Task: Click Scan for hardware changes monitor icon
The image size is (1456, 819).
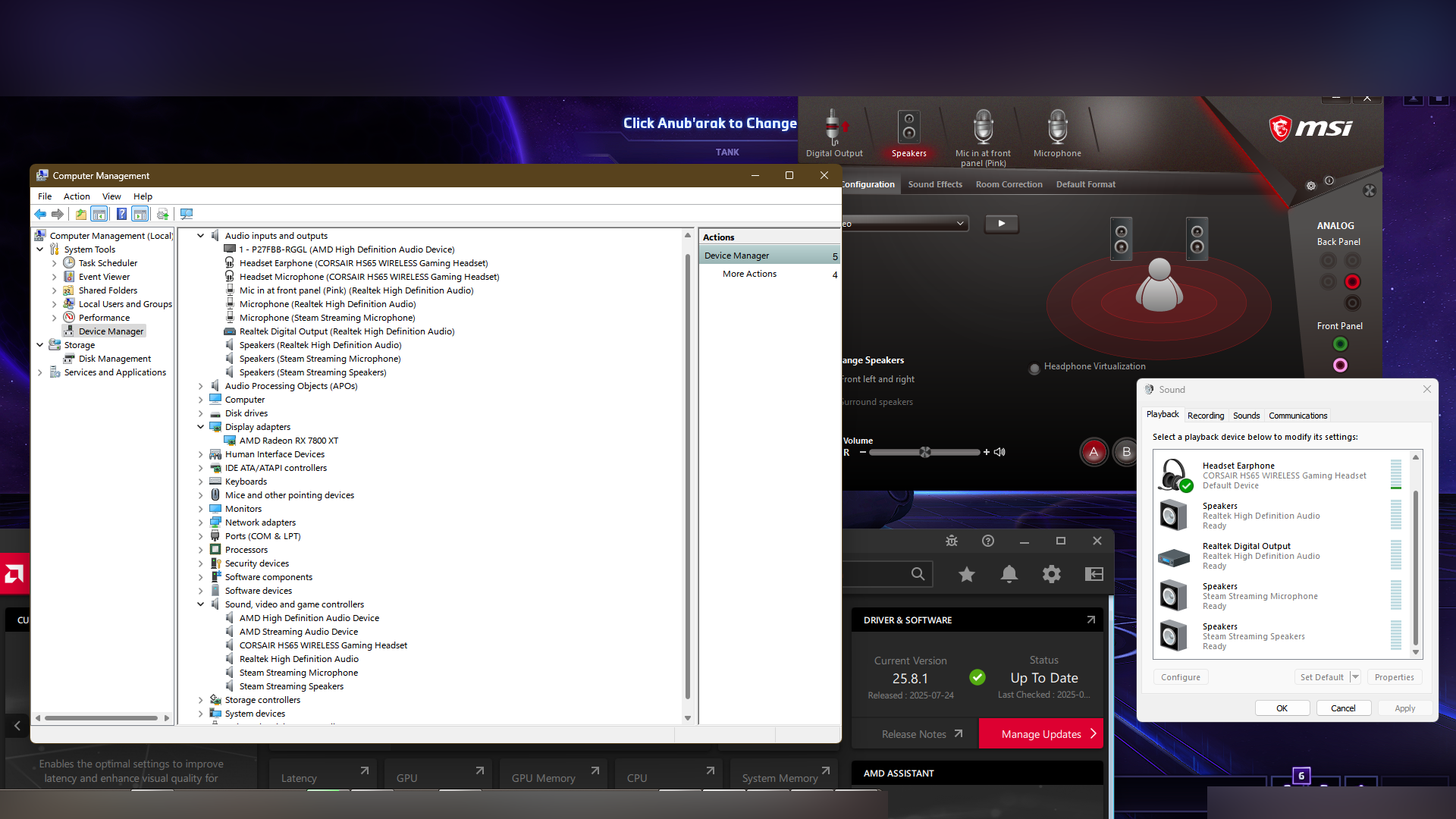Action: 187,215
